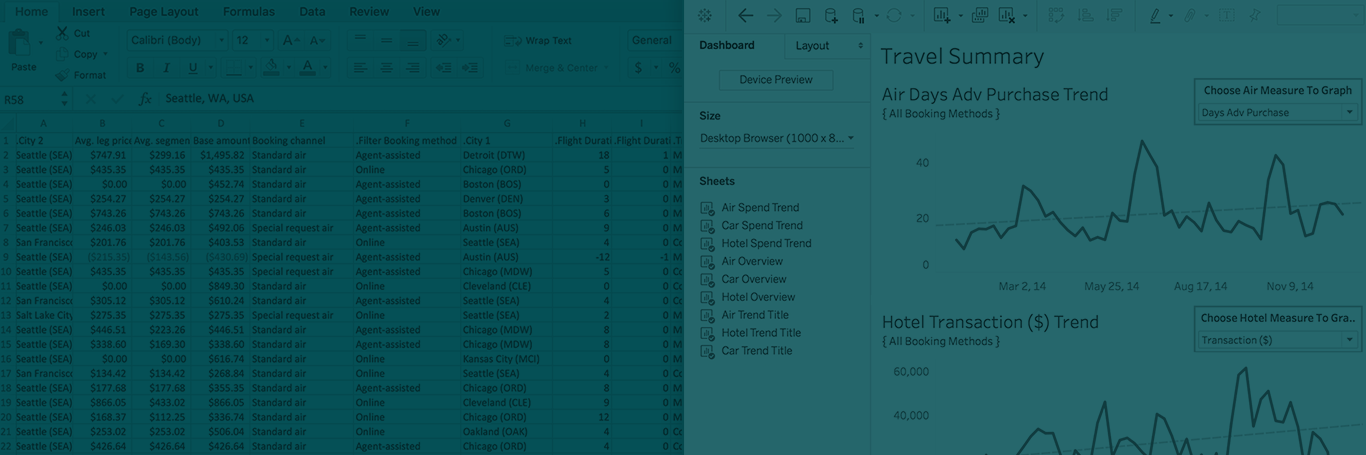Expand the Desktop Browser size dropdown
The height and width of the screenshot is (455, 1366).
(776, 138)
